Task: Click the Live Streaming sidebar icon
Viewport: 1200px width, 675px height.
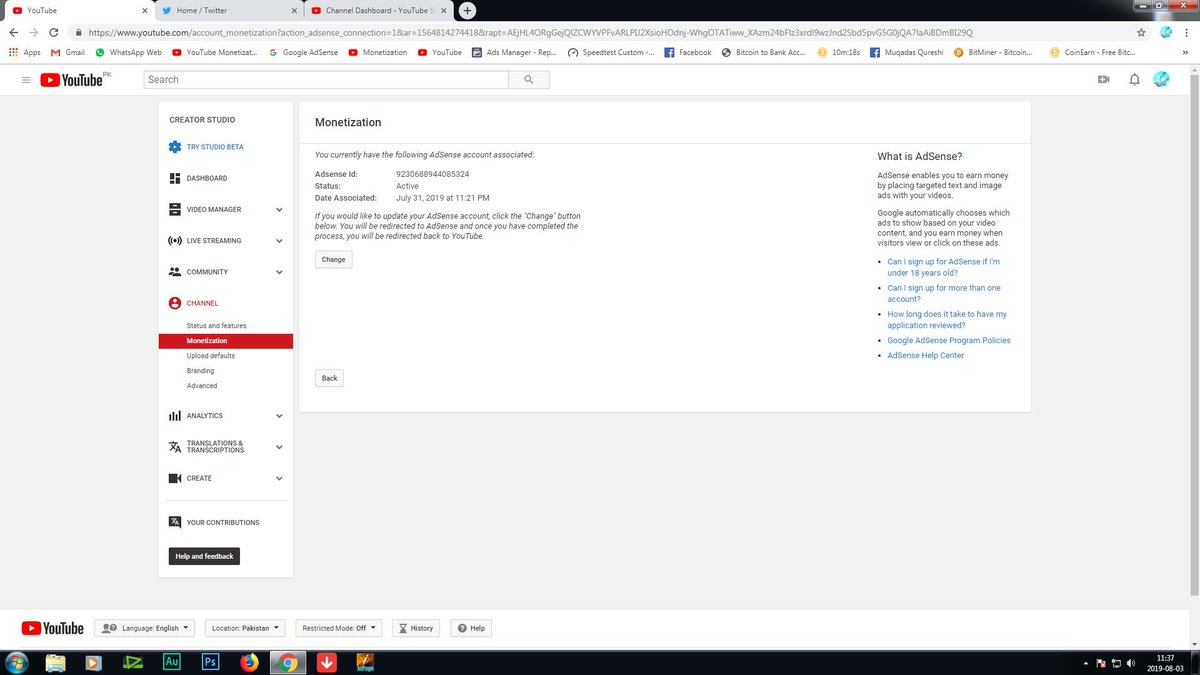Action: coord(175,241)
